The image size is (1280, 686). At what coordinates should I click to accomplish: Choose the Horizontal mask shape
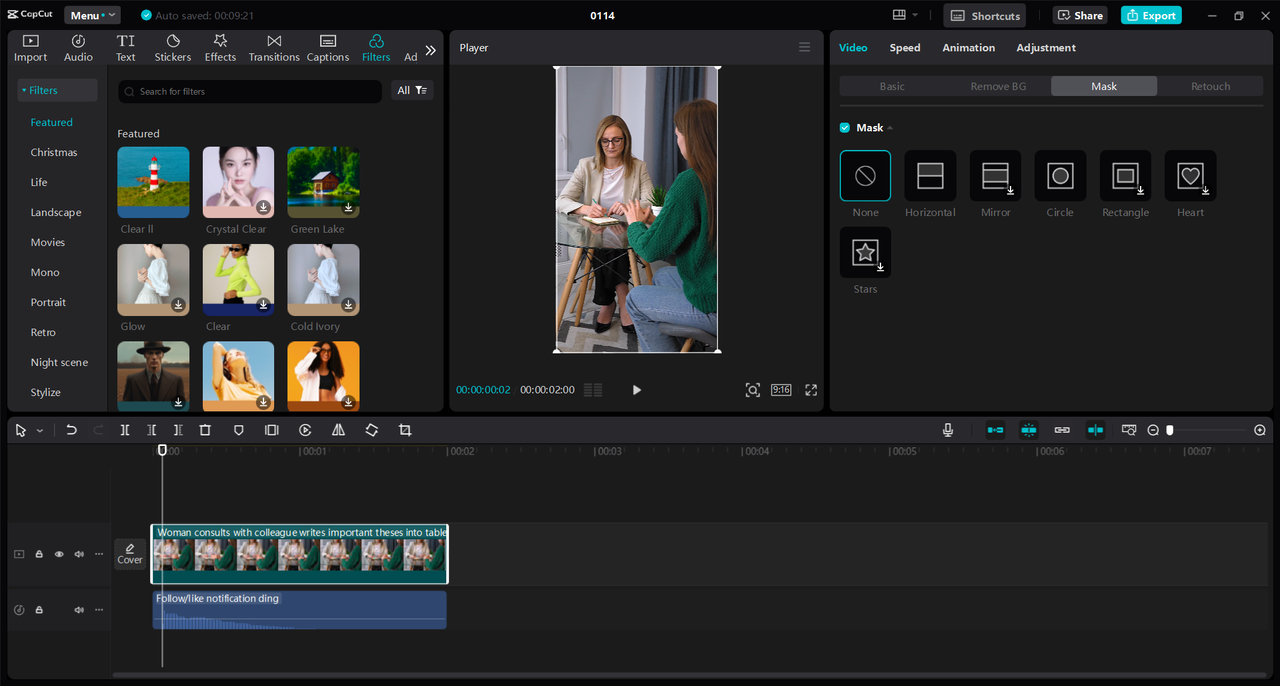930,176
